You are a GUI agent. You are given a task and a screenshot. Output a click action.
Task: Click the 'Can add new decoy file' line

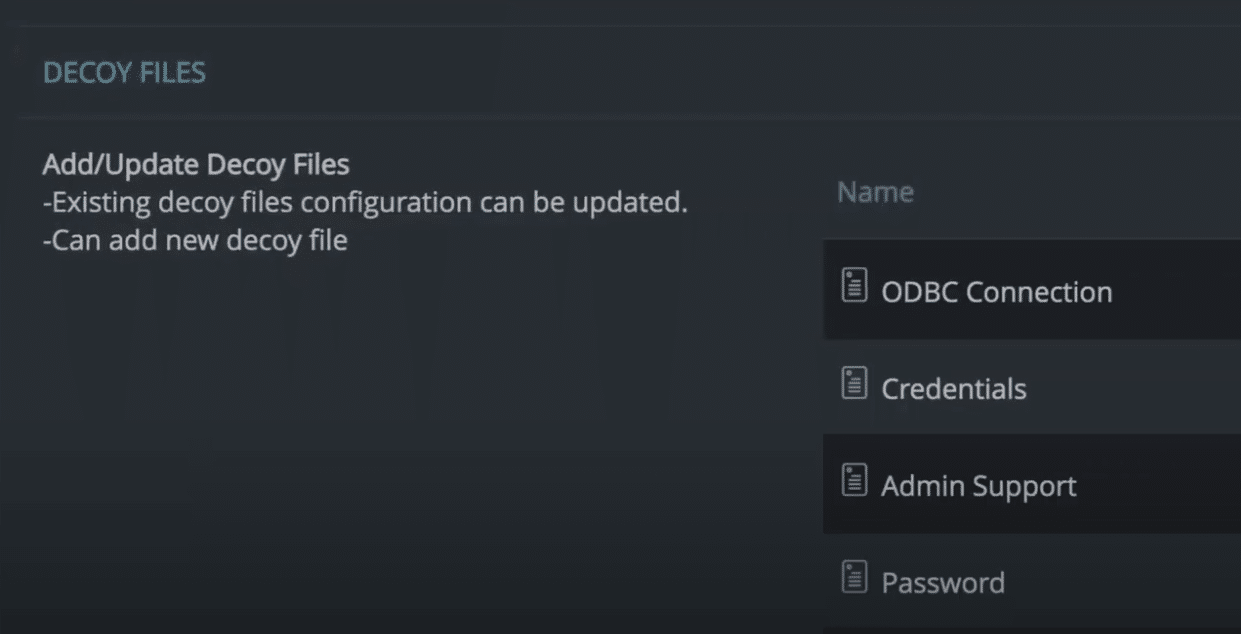(195, 241)
